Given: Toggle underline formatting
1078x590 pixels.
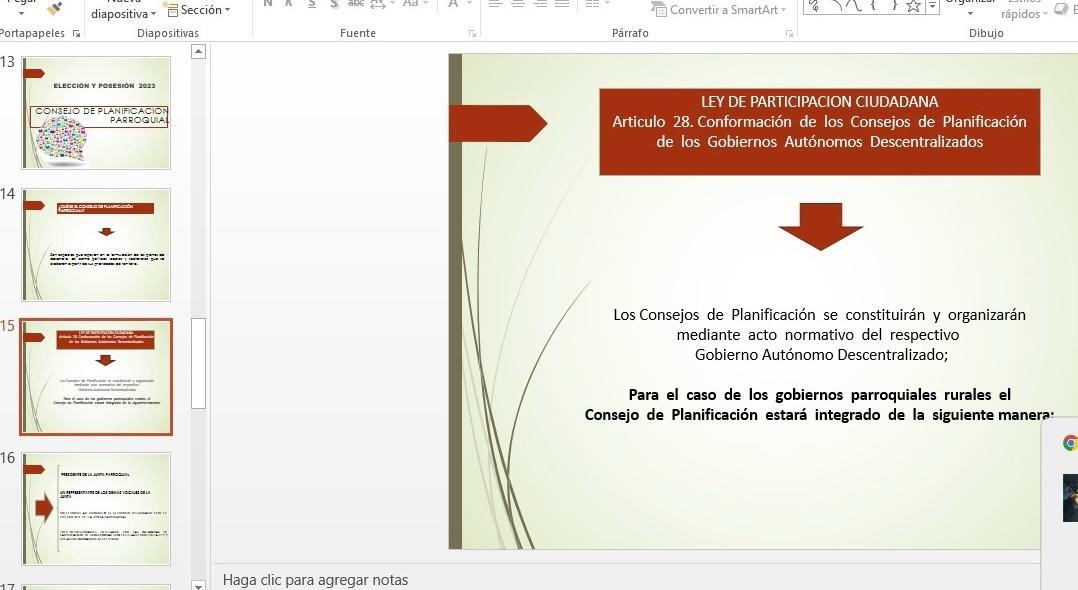Looking at the screenshot, I should coord(312,5).
